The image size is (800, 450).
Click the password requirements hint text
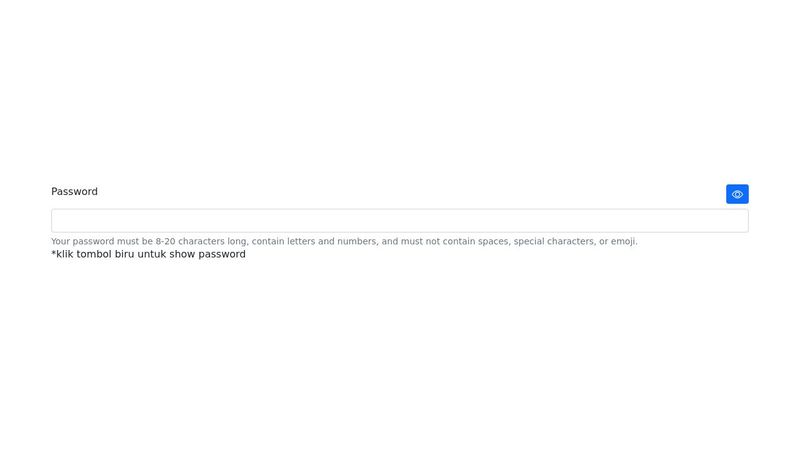point(344,241)
